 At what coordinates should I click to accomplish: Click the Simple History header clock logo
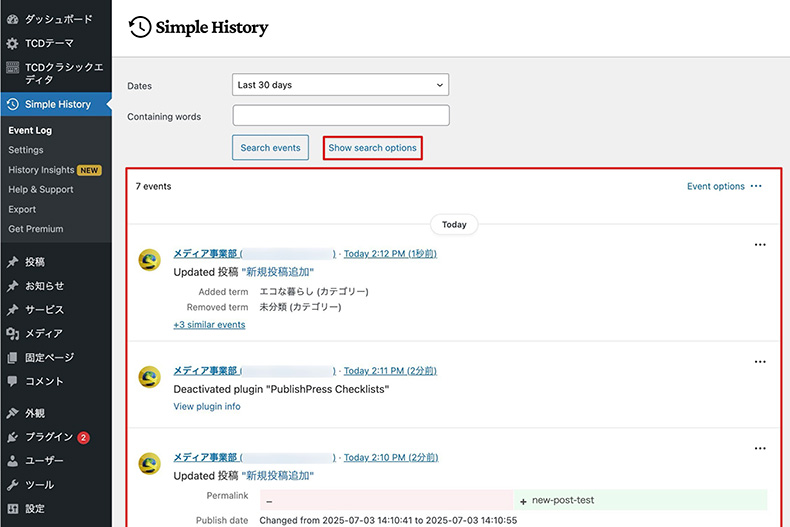click(x=140, y=27)
